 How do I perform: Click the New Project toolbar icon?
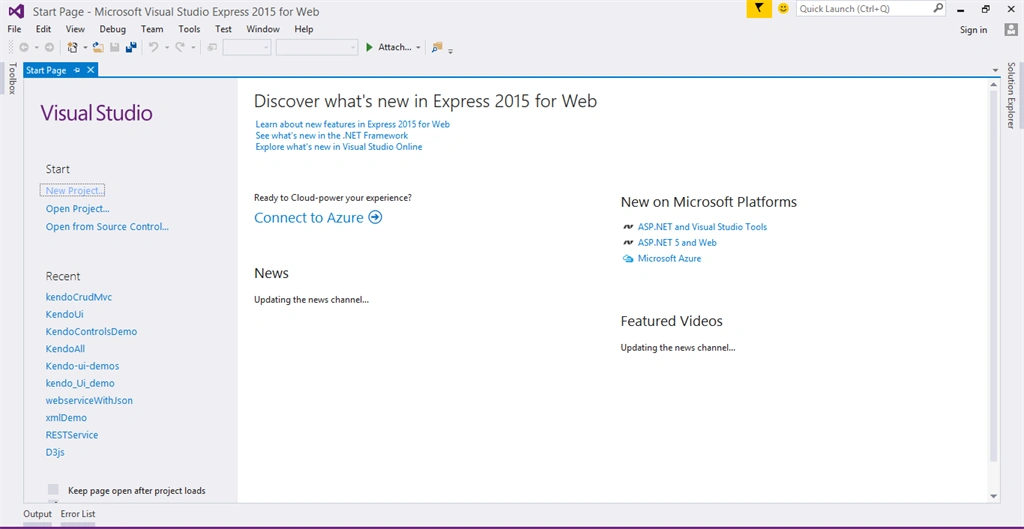72,47
